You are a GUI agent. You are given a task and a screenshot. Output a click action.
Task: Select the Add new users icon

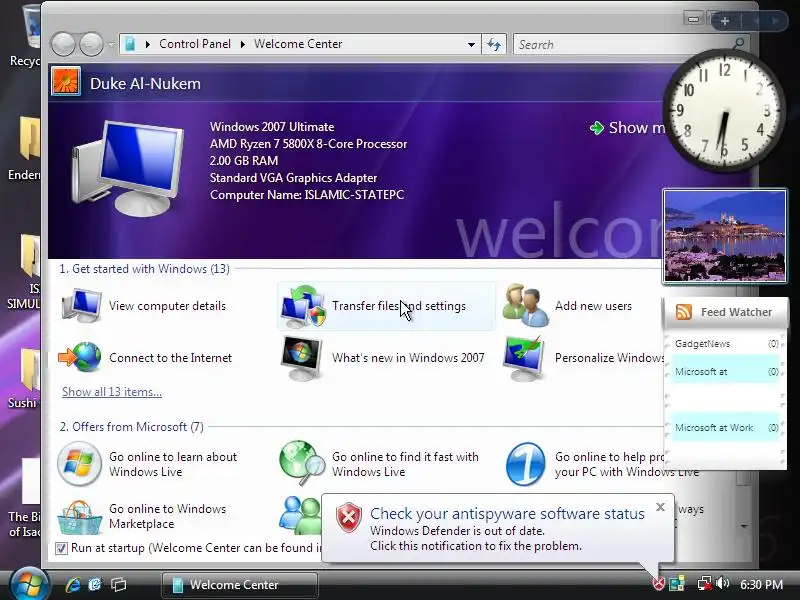[x=526, y=305]
